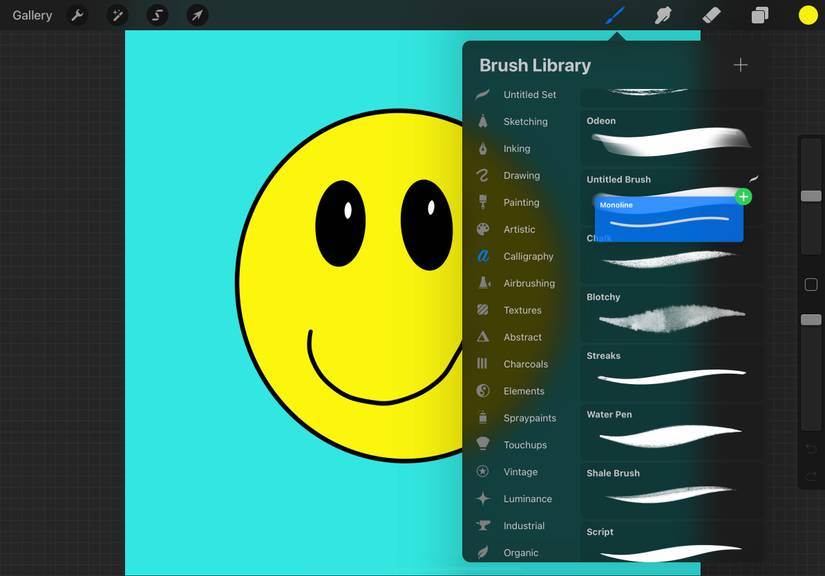This screenshot has height=576, width=825.
Task: Tap the undo arrow on sidebar
Action: pos(811,449)
